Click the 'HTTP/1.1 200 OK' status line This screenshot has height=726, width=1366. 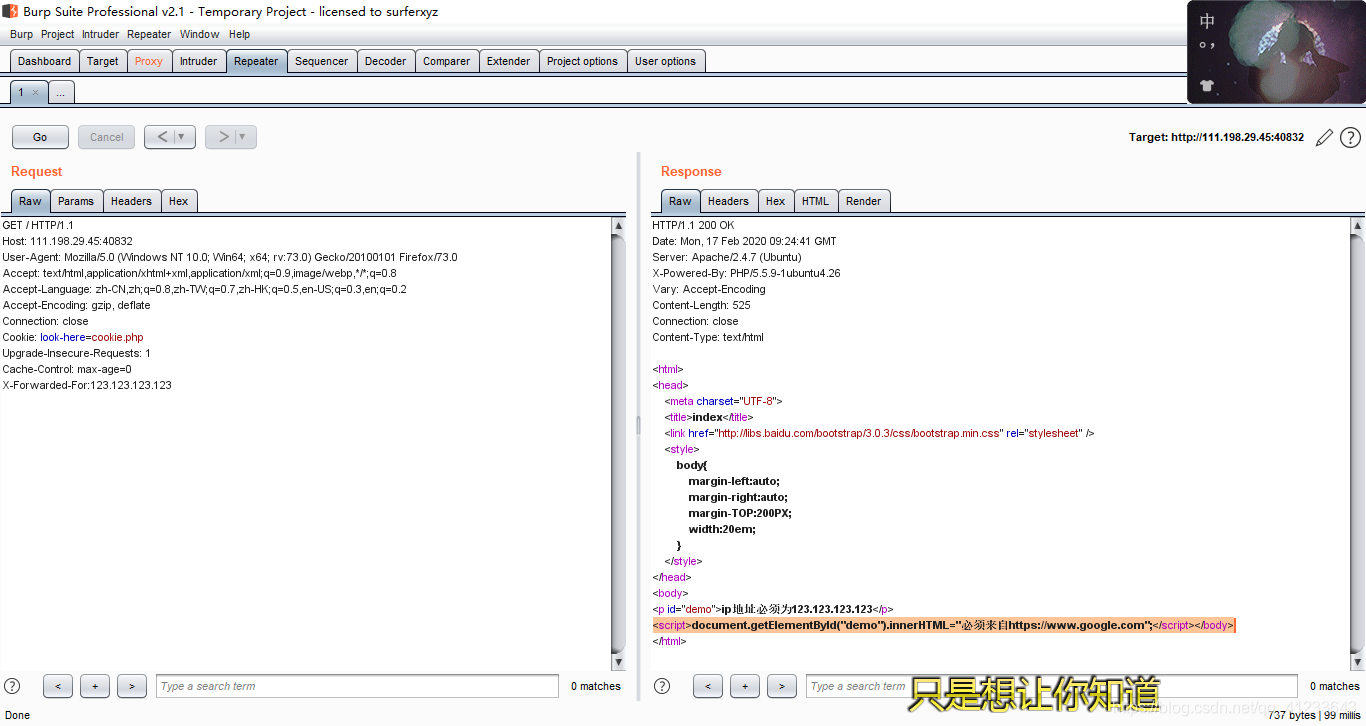point(693,225)
